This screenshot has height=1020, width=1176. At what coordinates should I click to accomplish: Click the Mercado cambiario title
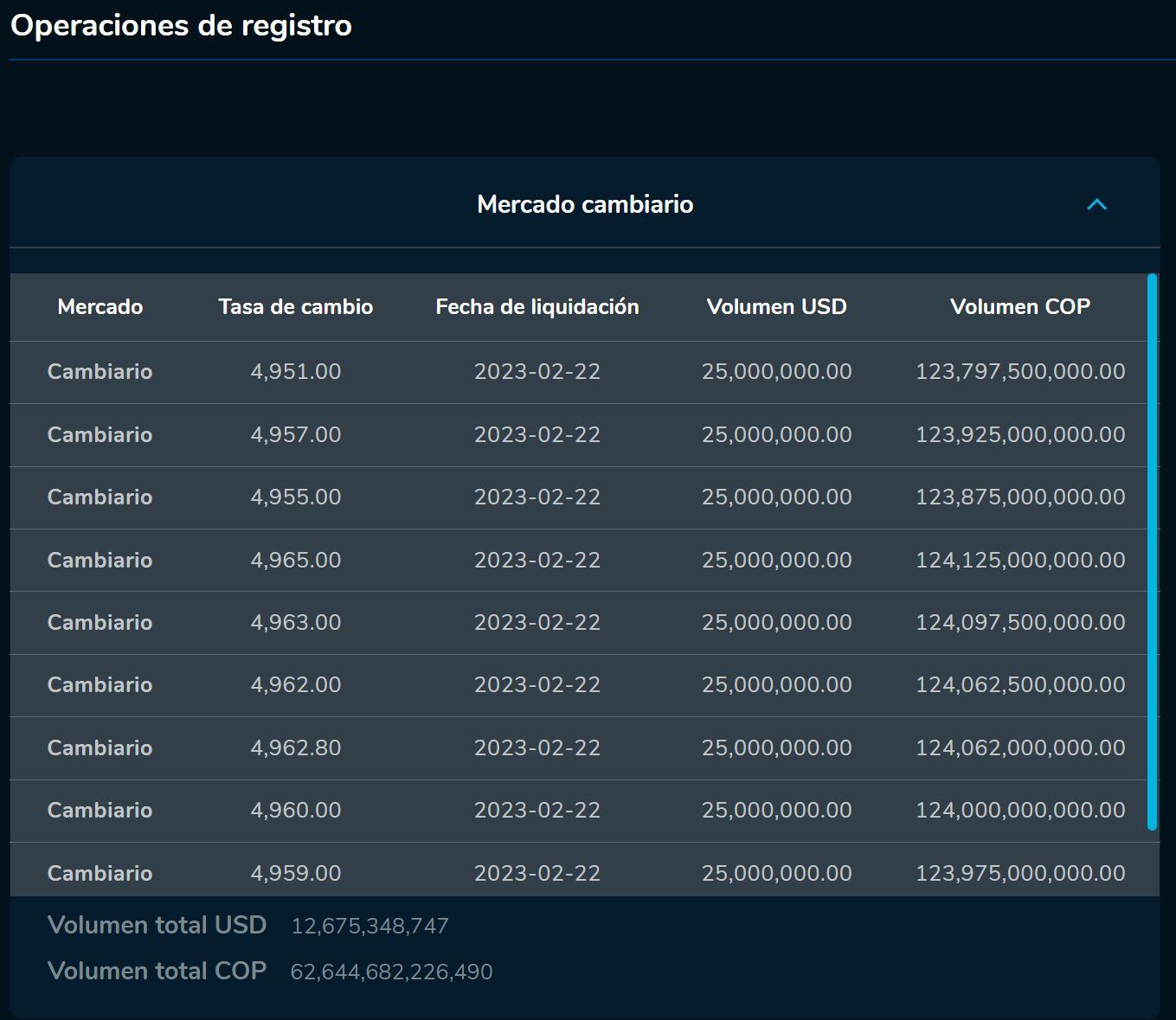click(585, 204)
